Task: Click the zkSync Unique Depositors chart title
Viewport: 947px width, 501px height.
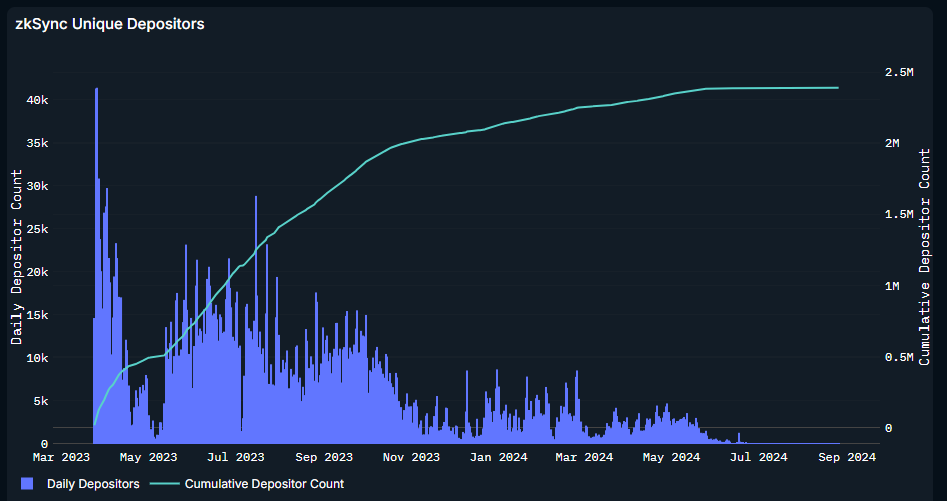Action: (110, 24)
